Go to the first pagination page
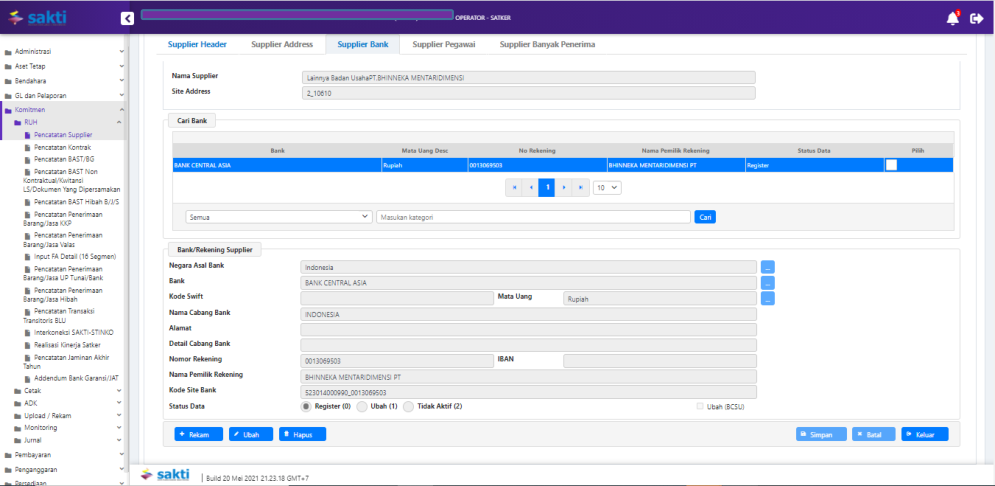 (x=514, y=187)
